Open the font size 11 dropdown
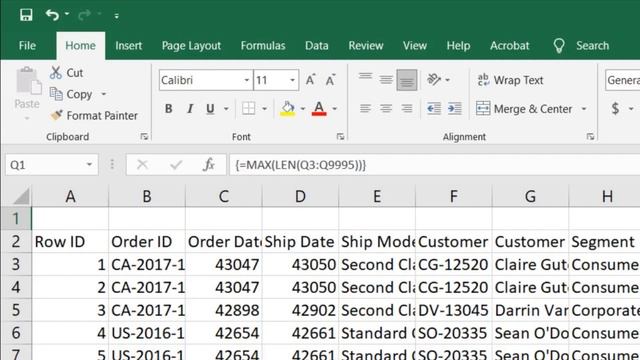640x360 pixels. point(292,80)
